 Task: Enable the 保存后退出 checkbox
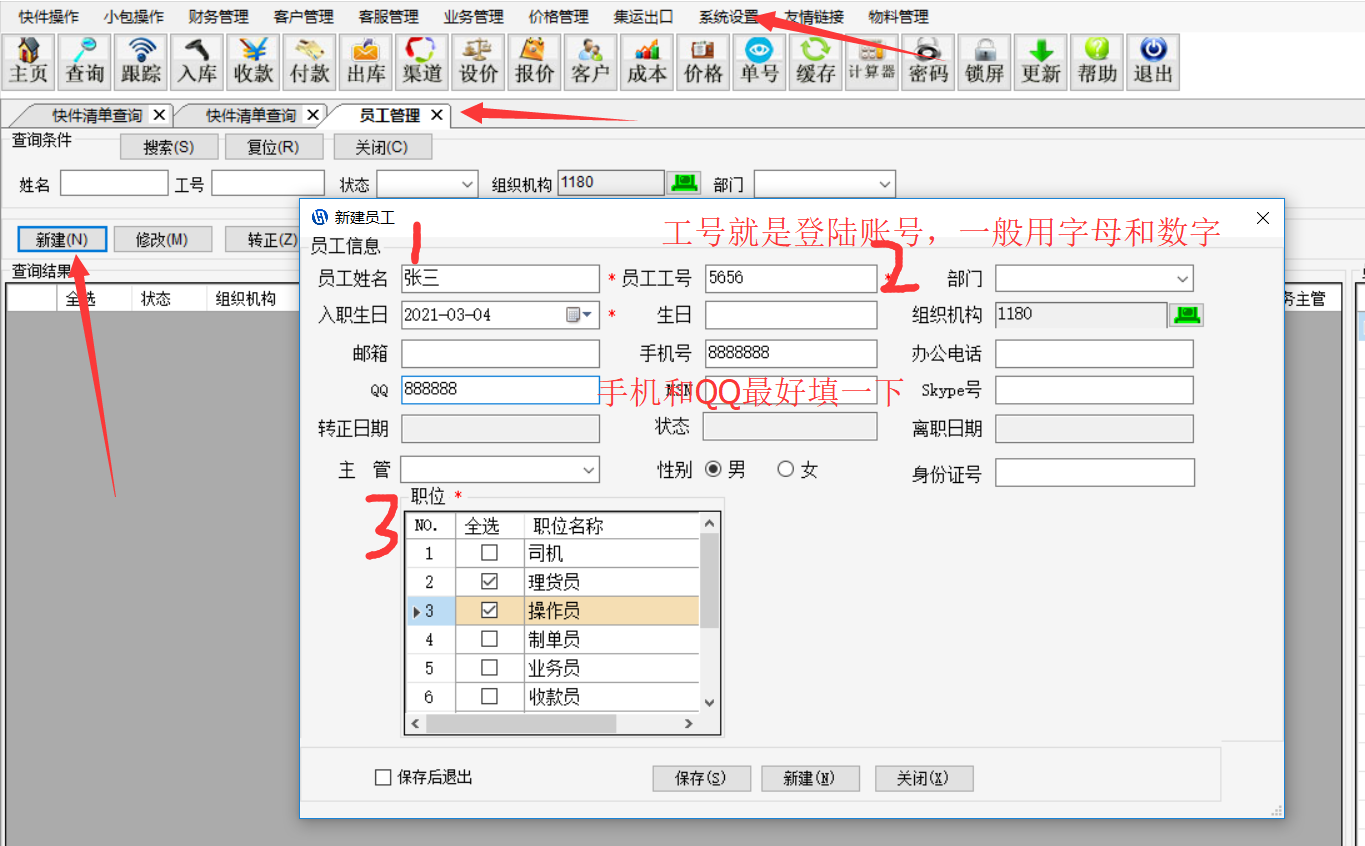(x=383, y=777)
